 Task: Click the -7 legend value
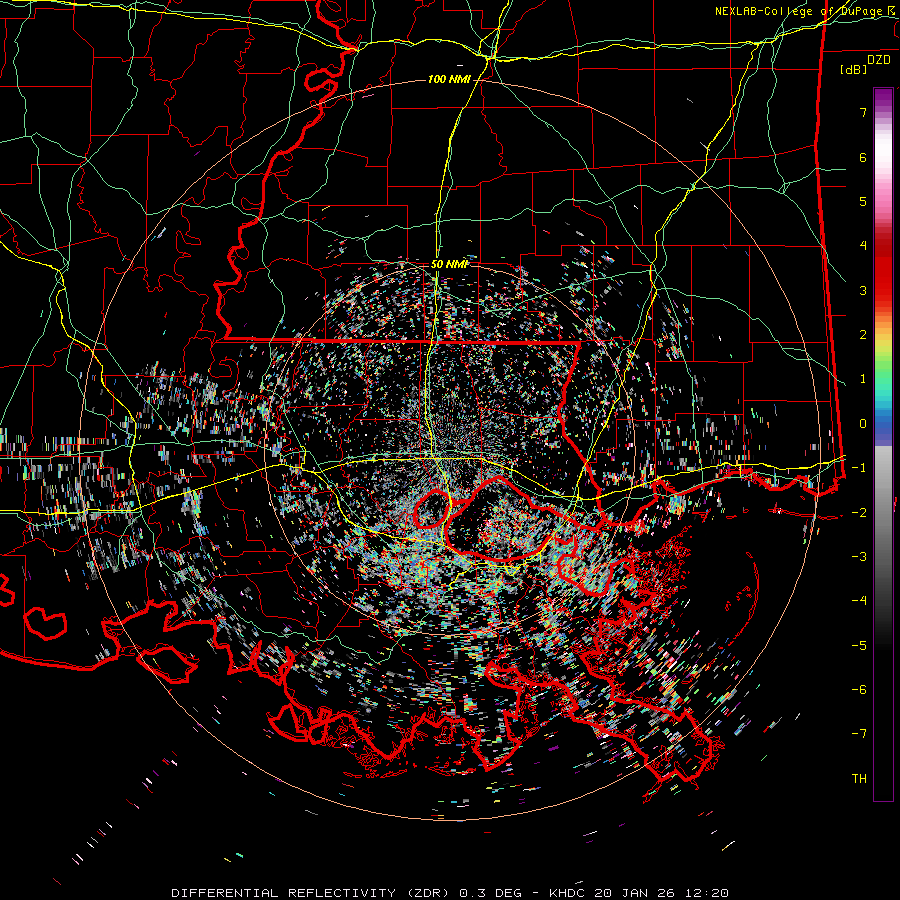[x=859, y=734]
